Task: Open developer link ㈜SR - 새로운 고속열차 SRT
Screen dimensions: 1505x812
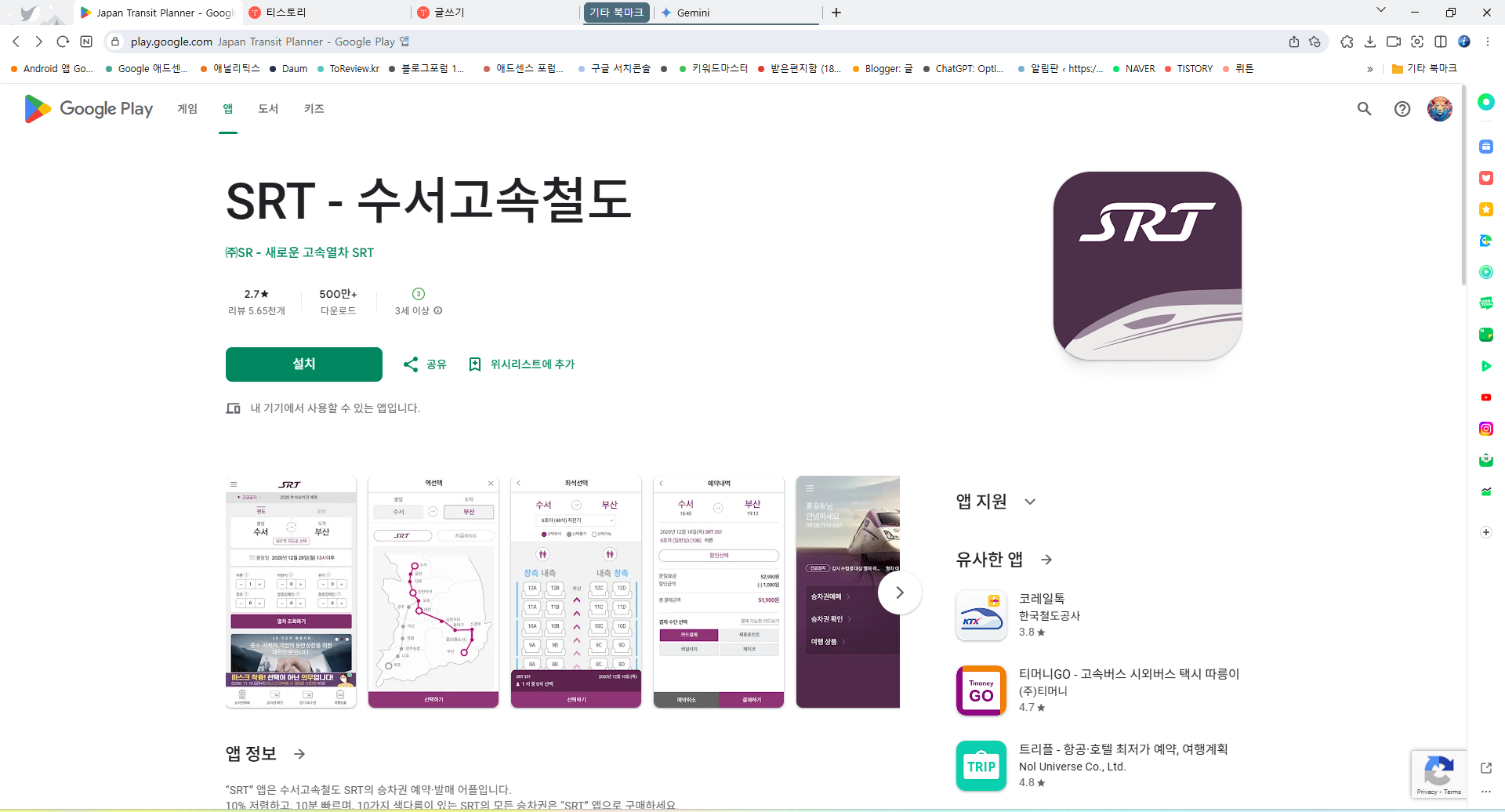Action: click(299, 252)
